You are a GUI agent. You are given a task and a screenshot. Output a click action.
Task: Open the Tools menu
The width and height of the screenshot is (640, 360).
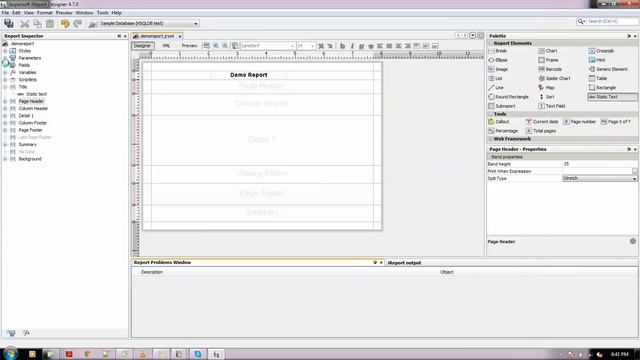pos(102,13)
